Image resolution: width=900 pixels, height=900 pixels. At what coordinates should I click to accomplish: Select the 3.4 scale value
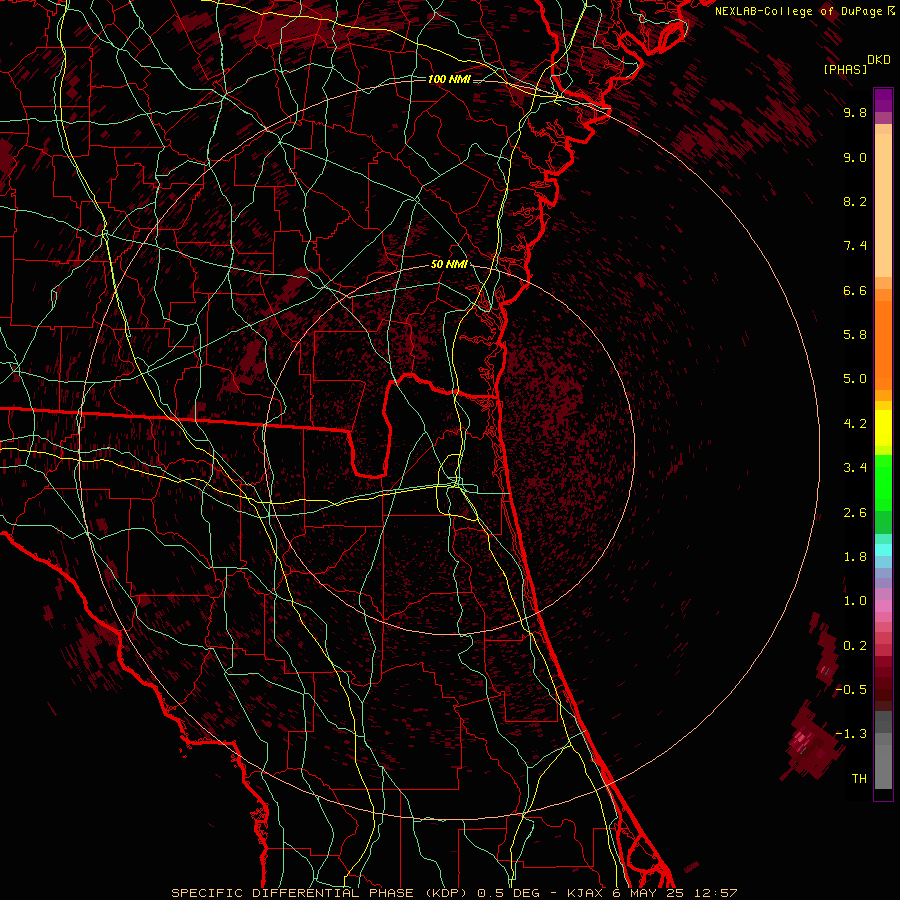pos(855,468)
